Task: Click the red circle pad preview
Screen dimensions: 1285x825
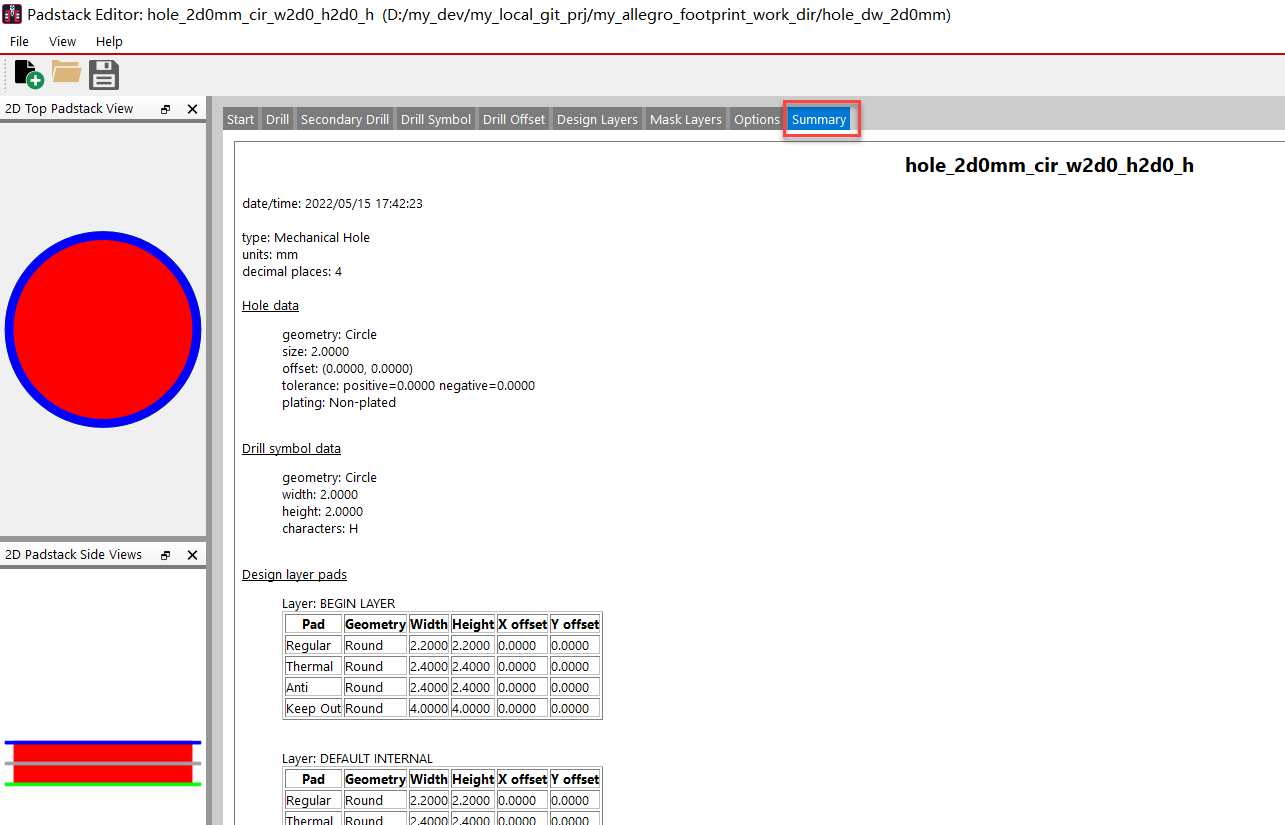Action: (x=103, y=329)
